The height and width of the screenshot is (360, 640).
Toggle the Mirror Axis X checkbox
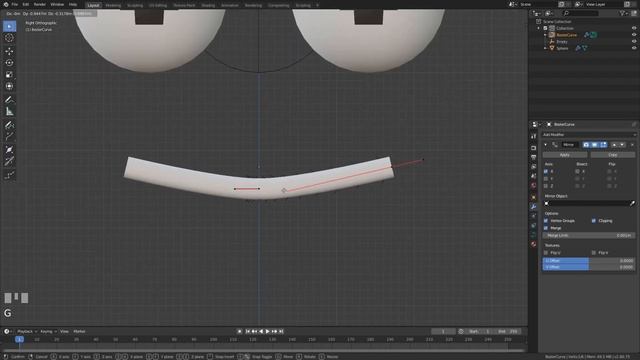point(546,171)
